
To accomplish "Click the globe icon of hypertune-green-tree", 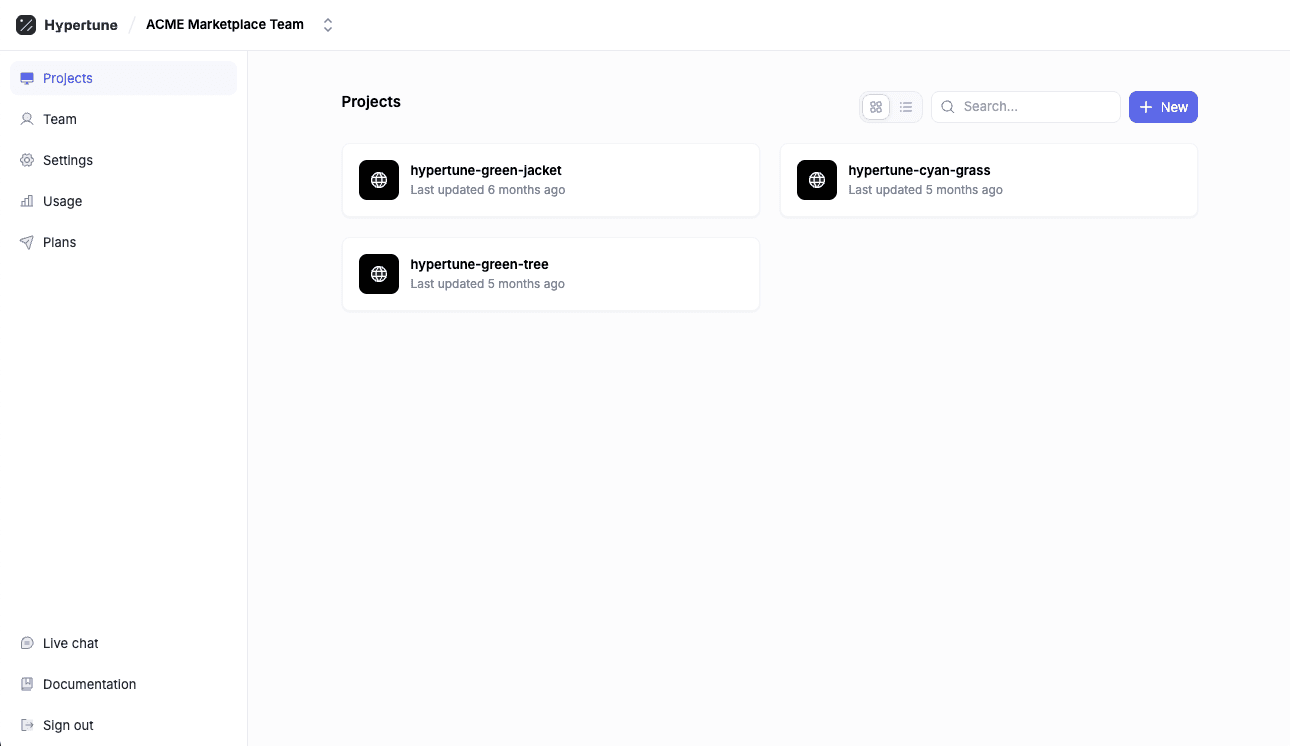I will tap(379, 274).
